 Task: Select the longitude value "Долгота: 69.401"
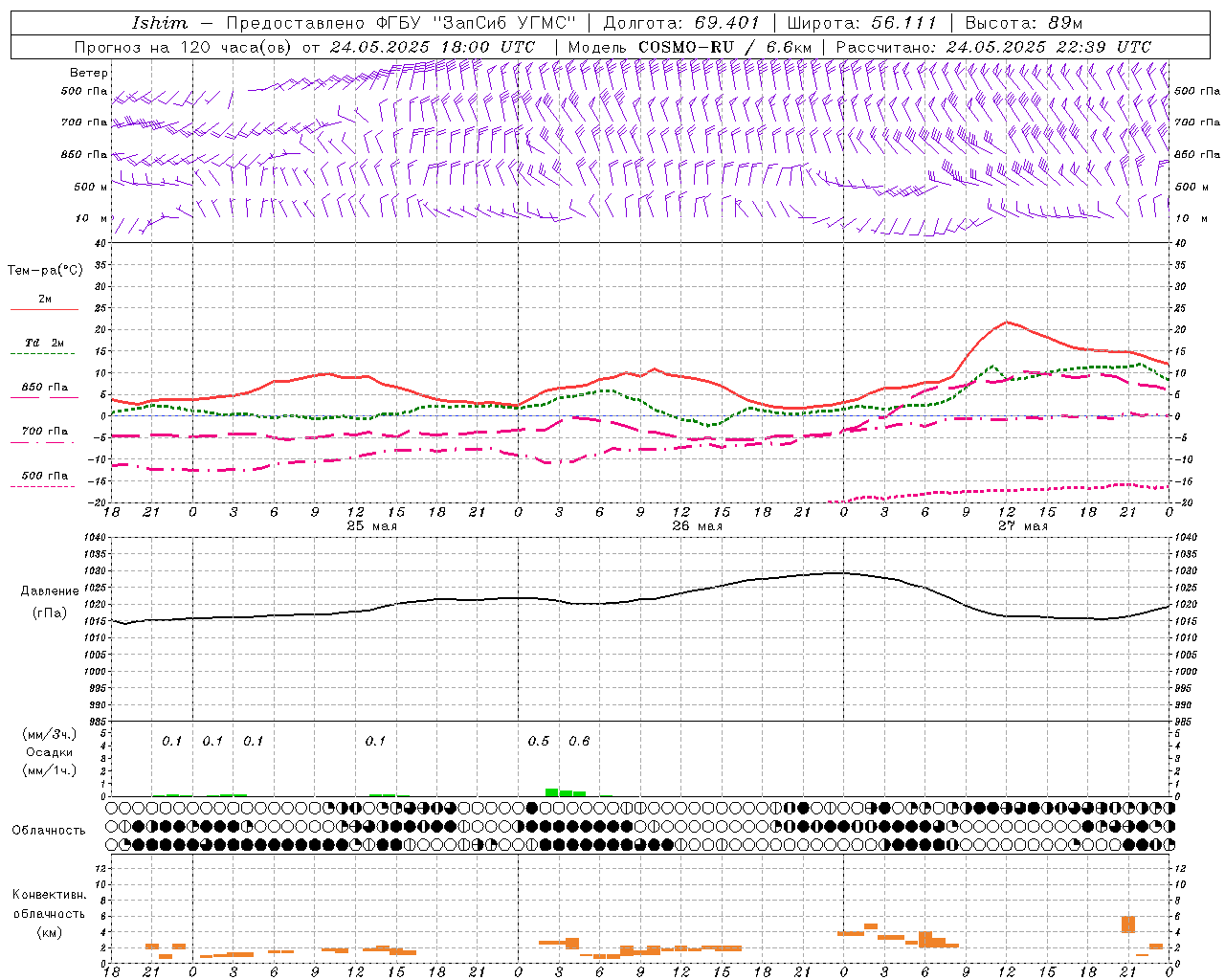(x=681, y=23)
